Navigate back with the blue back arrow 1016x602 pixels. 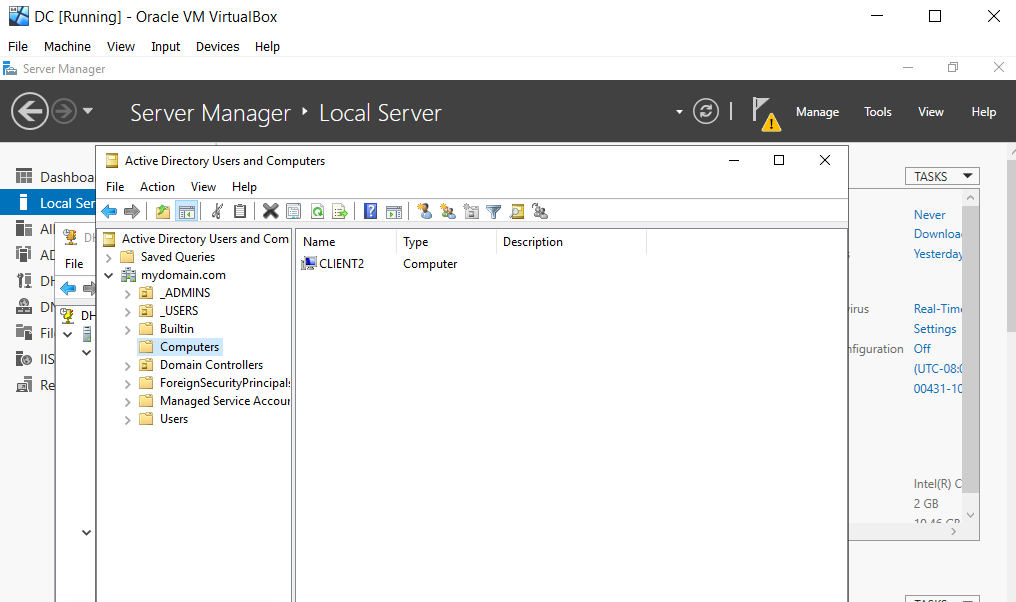coord(109,211)
